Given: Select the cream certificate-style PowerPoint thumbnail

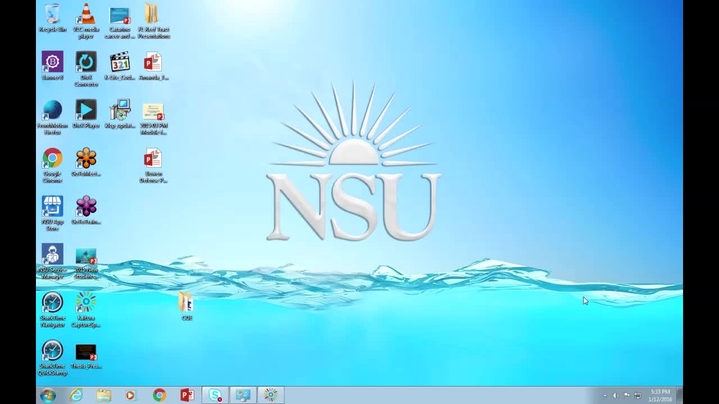Looking at the screenshot, I should coord(153,112).
